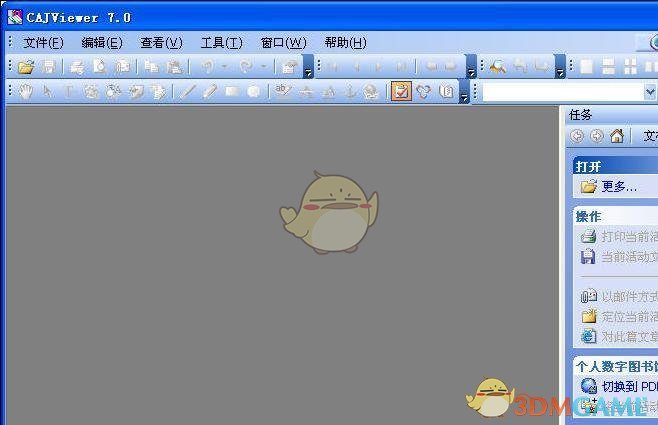Click the Undo arrow icon
The height and width of the screenshot is (425, 658).
[x=208, y=66]
